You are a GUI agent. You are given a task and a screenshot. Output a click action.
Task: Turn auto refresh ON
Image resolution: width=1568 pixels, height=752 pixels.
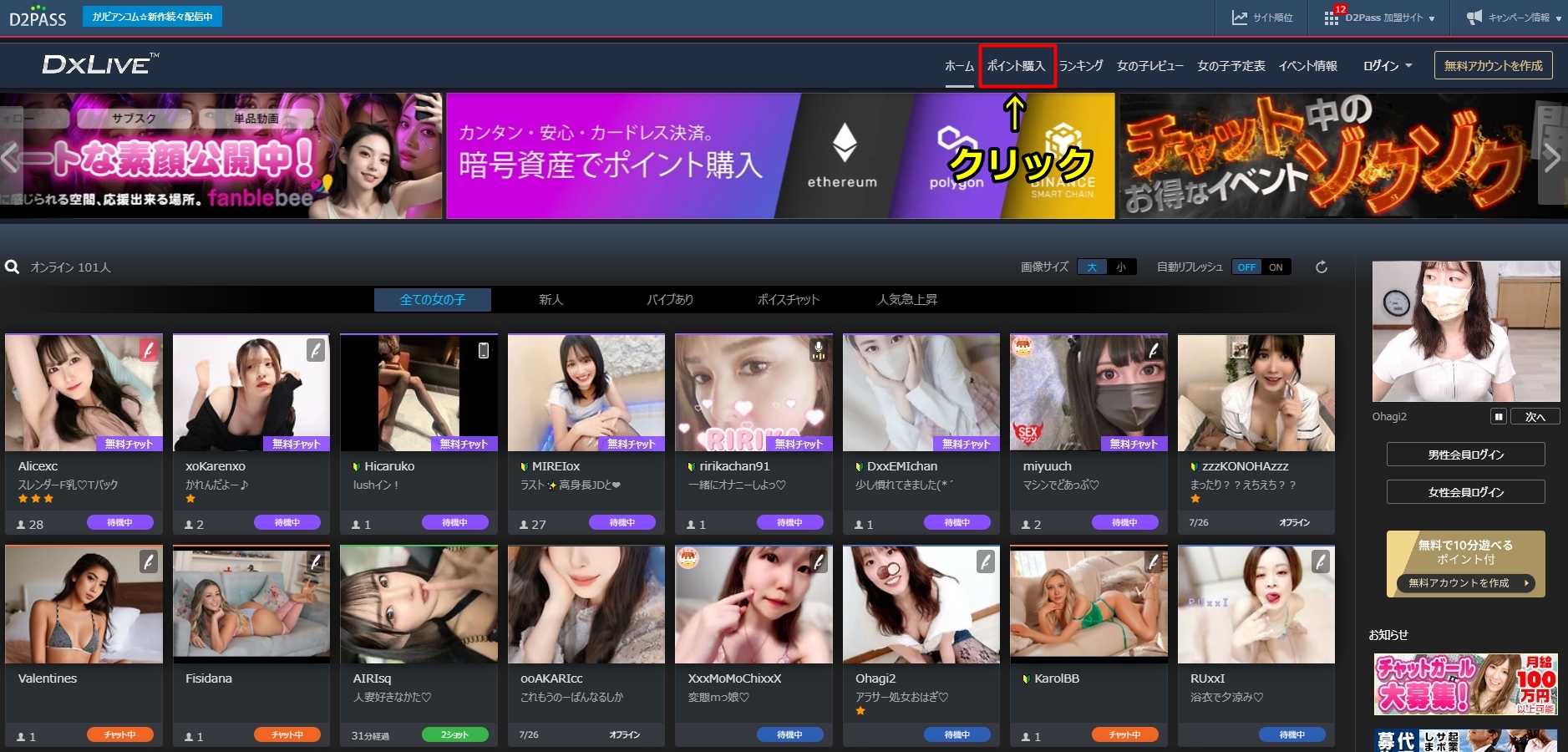[1276, 267]
